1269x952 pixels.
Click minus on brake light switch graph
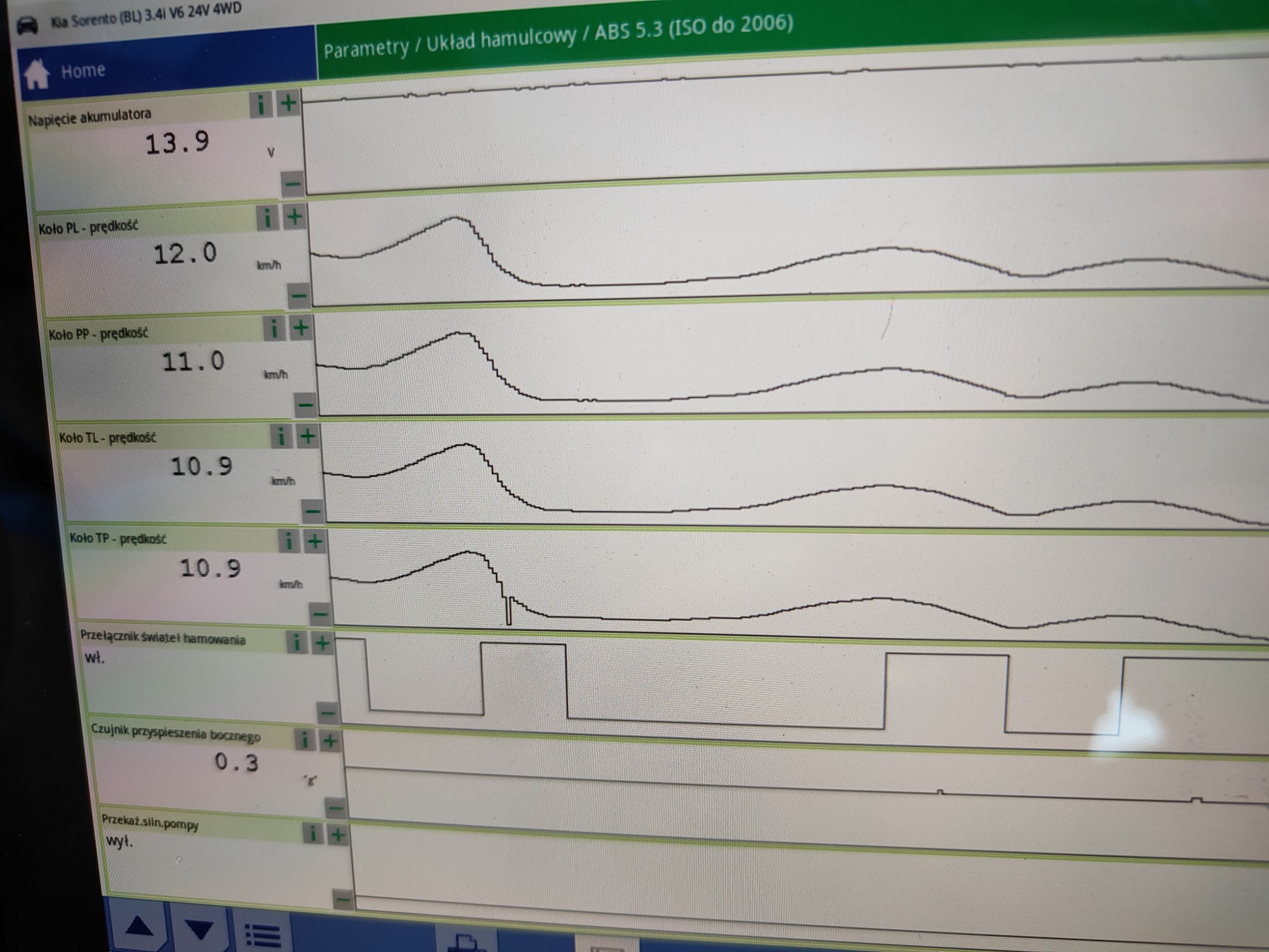tap(327, 714)
